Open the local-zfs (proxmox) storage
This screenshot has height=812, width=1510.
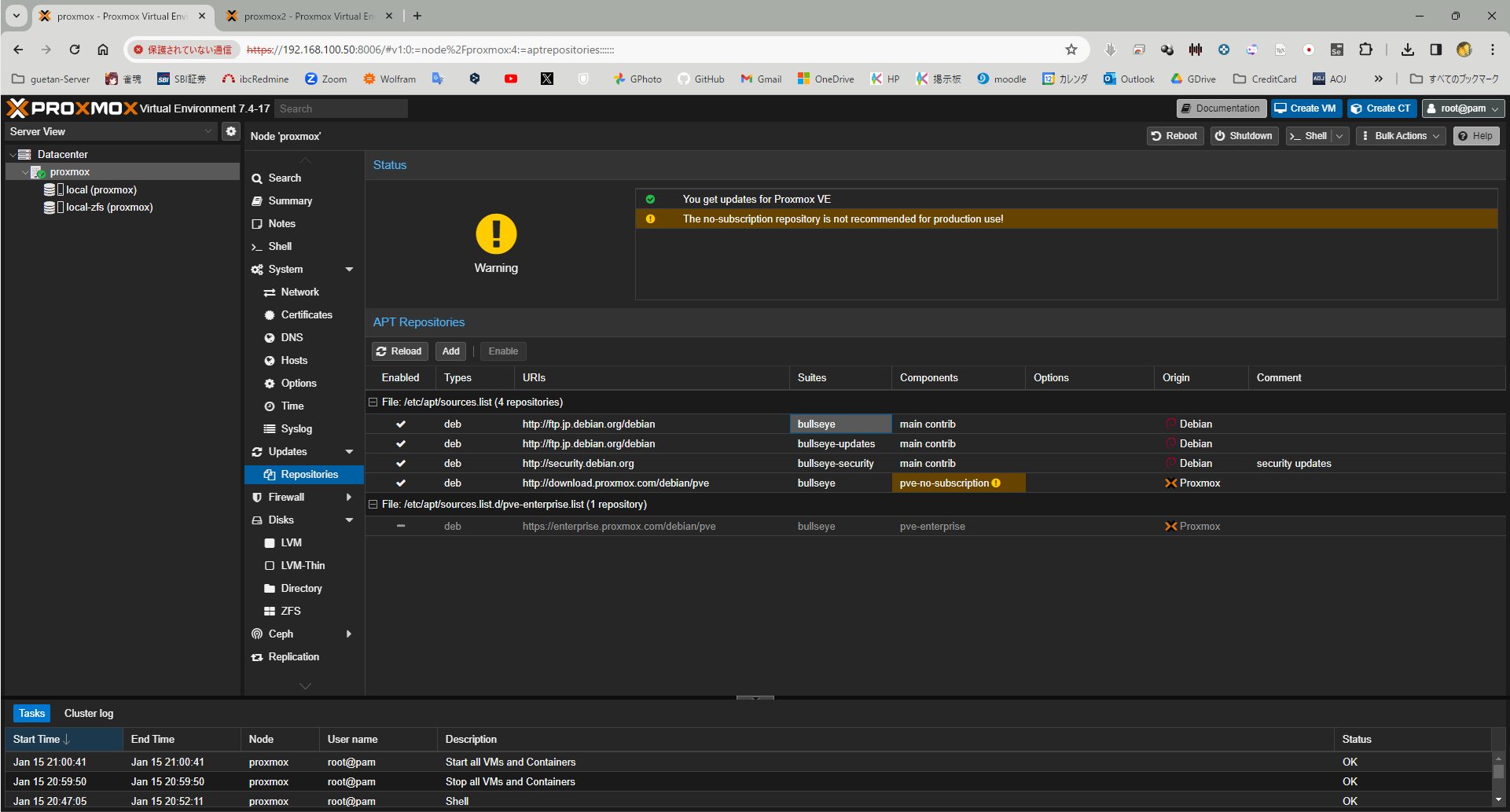(x=109, y=208)
